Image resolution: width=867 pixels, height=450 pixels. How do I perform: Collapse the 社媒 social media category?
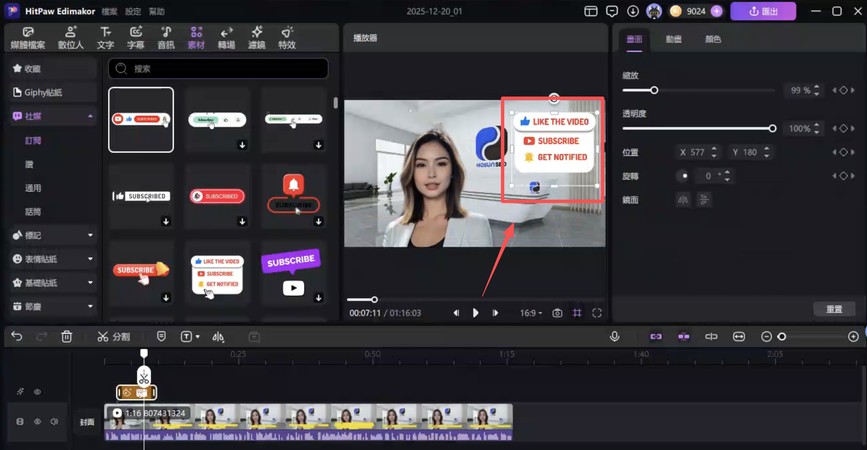90,117
